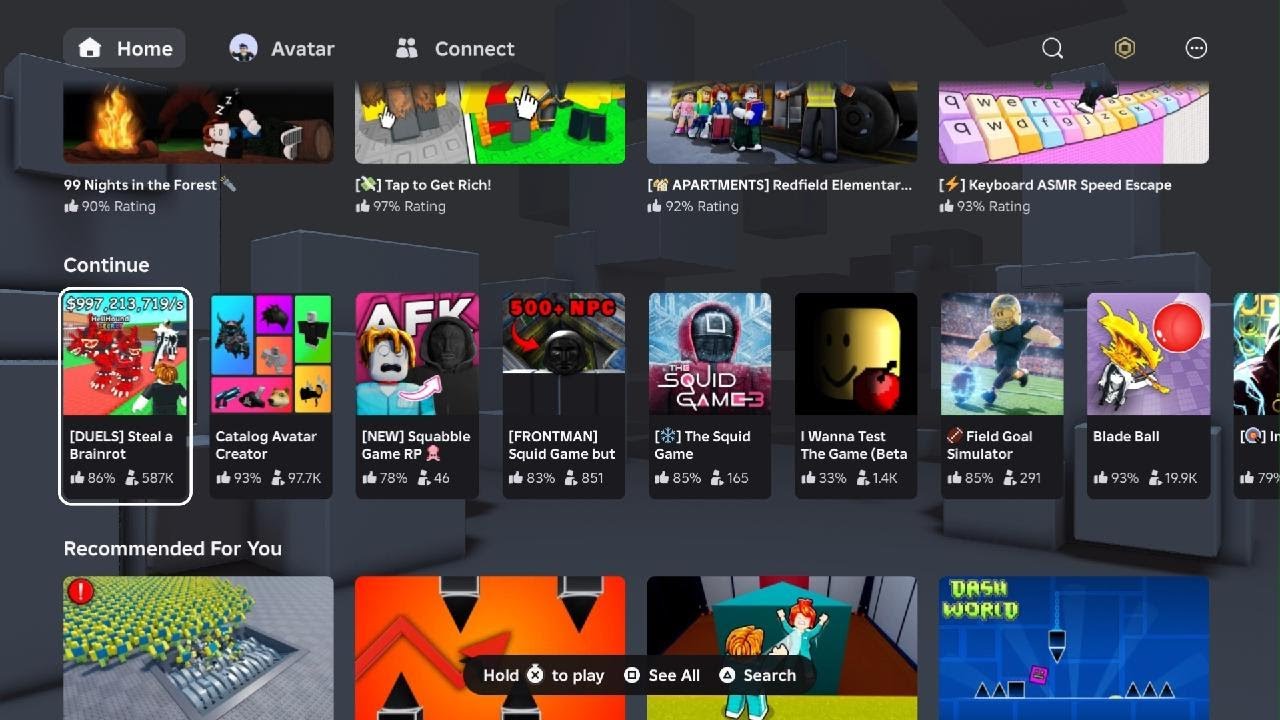Viewport: 1280px width, 720px height.
Task: Click thumbs-up icon on Field Goal Simulator
Action: [x=954, y=478]
